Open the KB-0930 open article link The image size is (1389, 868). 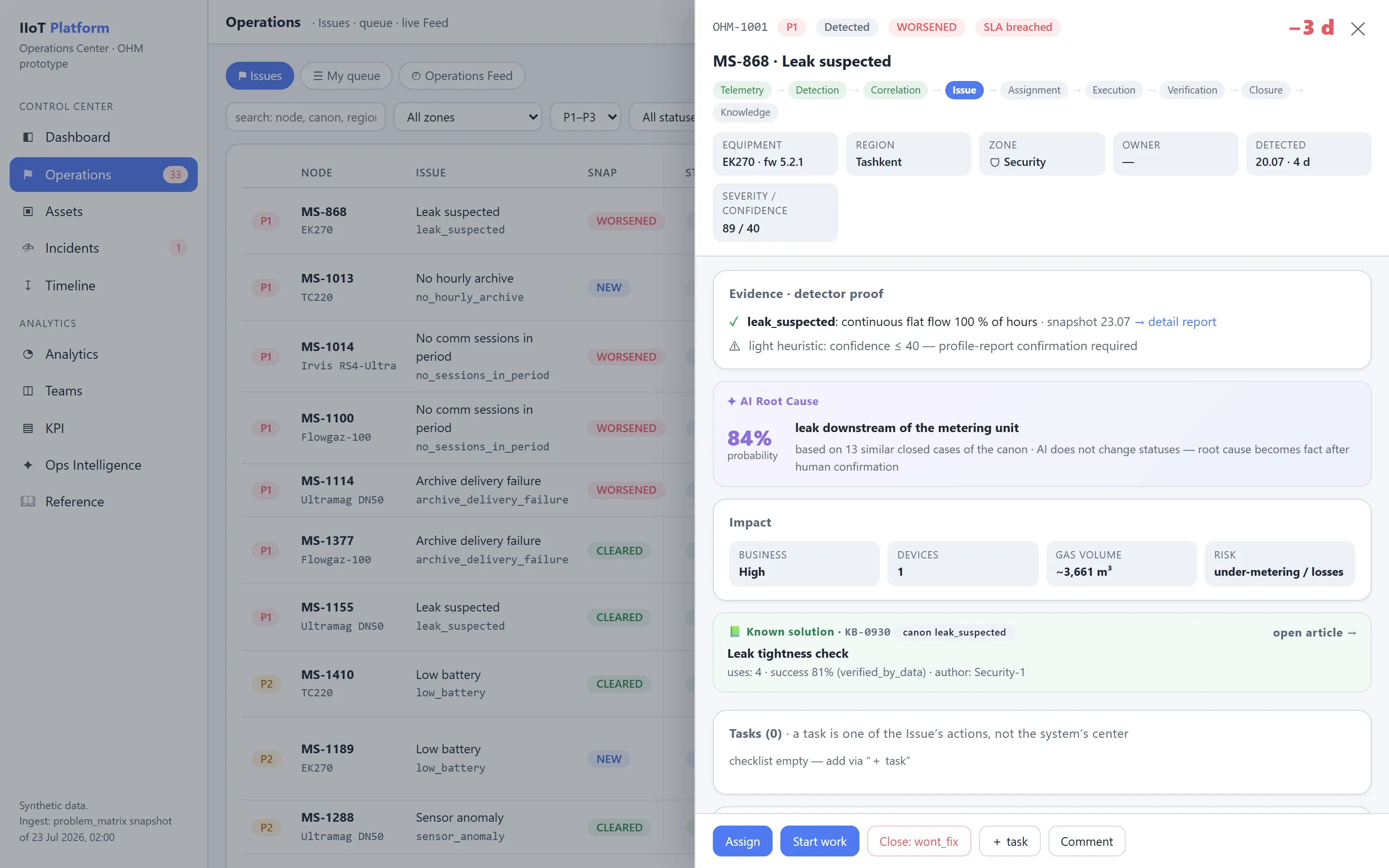[x=1314, y=633]
